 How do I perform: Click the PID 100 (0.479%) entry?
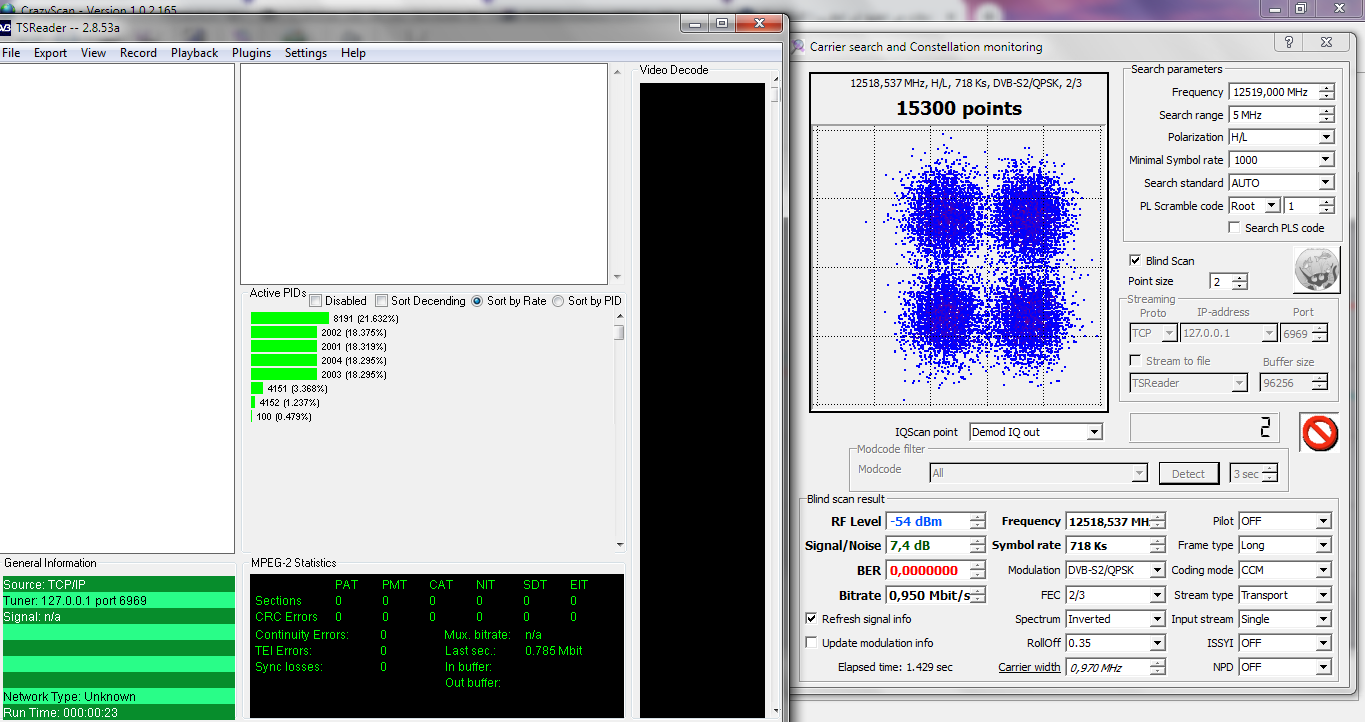coord(283,416)
